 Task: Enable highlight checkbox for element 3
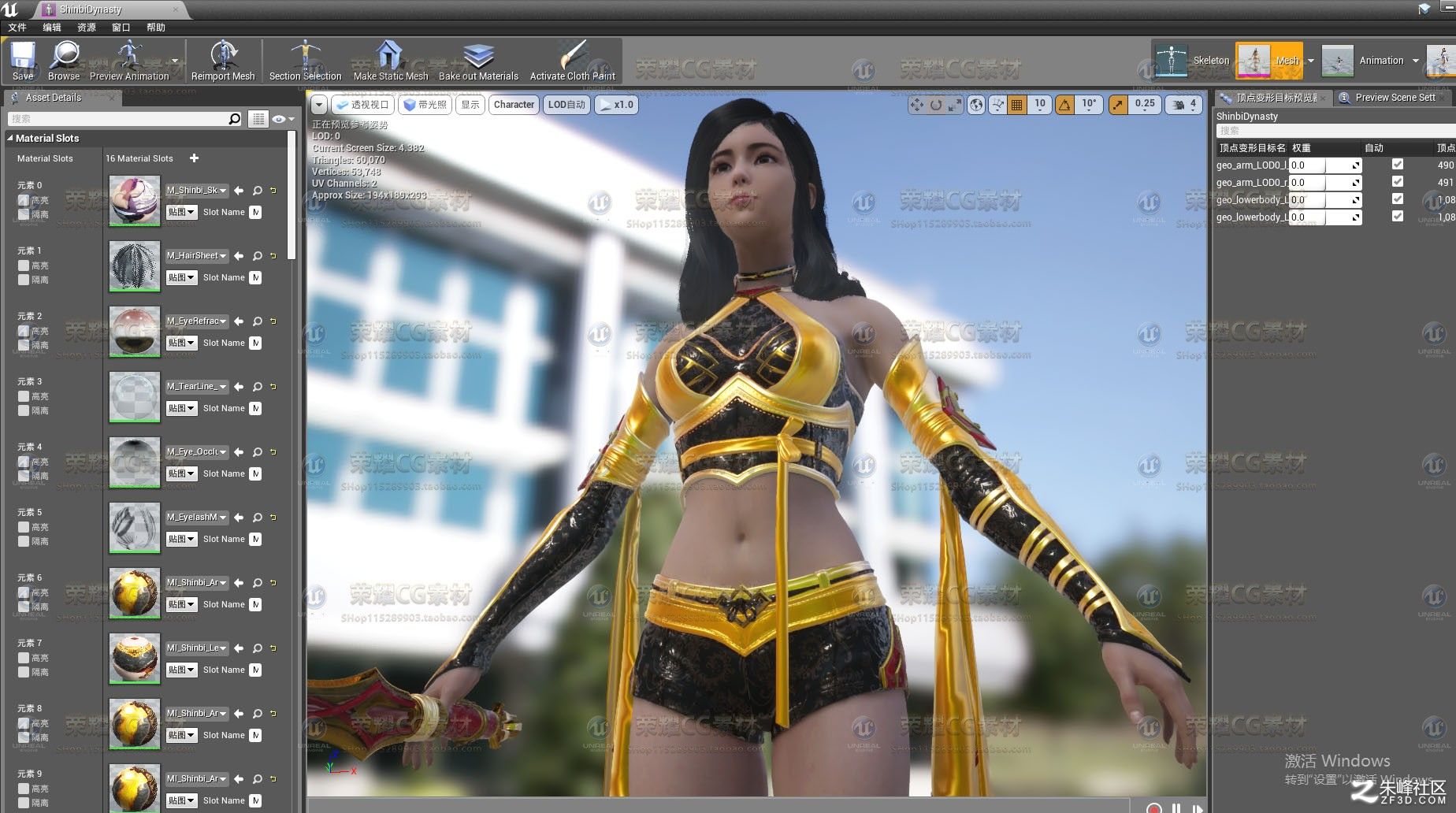tap(24, 396)
